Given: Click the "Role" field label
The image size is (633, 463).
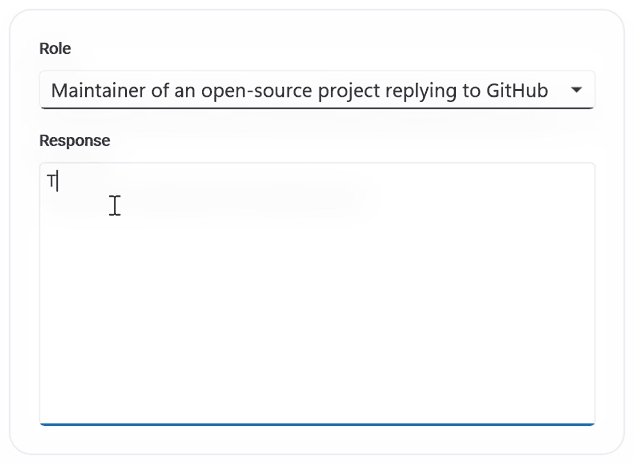Looking at the screenshot, I should (55, 49).
